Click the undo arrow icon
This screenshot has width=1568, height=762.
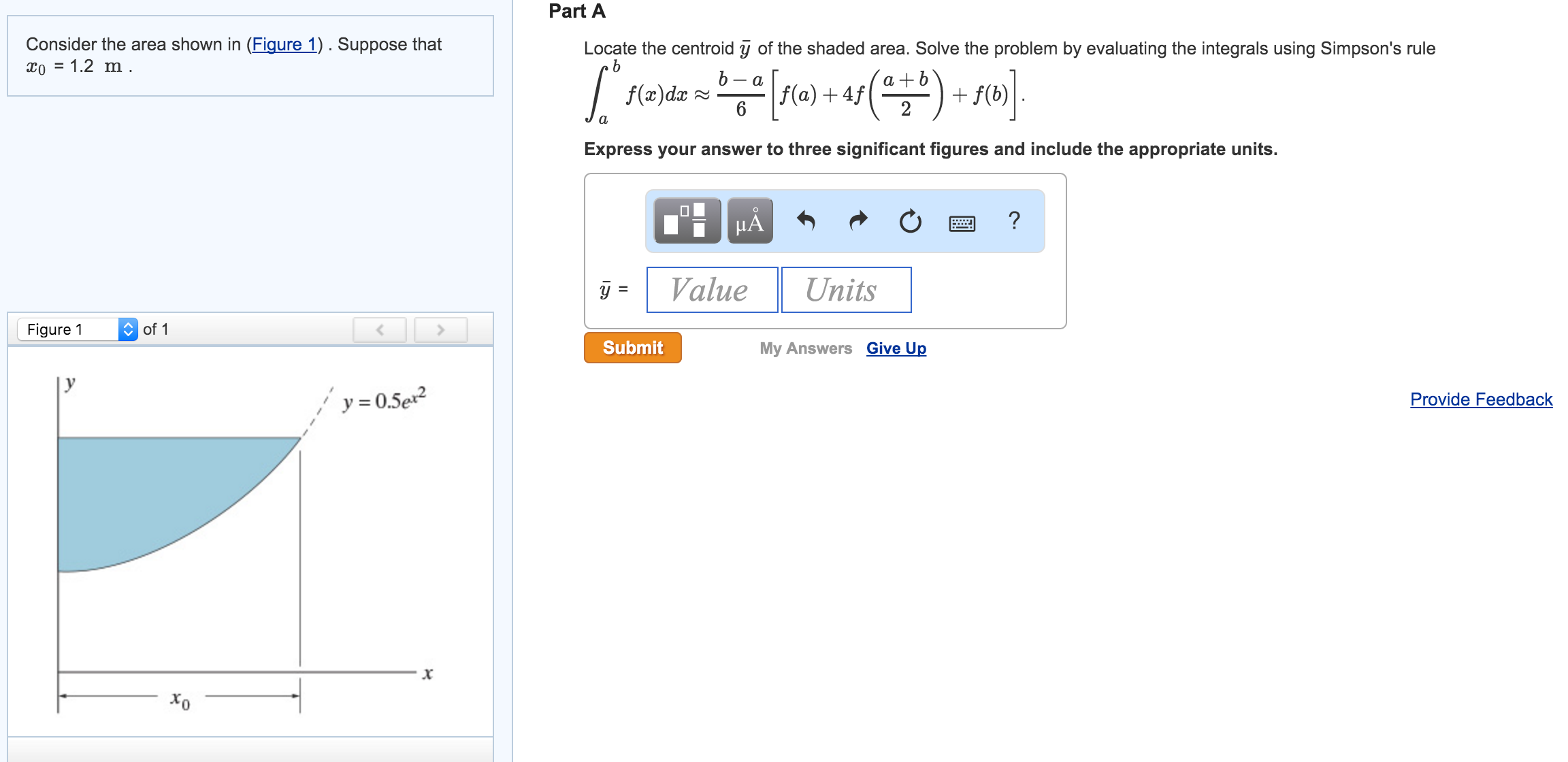(806, 221)
